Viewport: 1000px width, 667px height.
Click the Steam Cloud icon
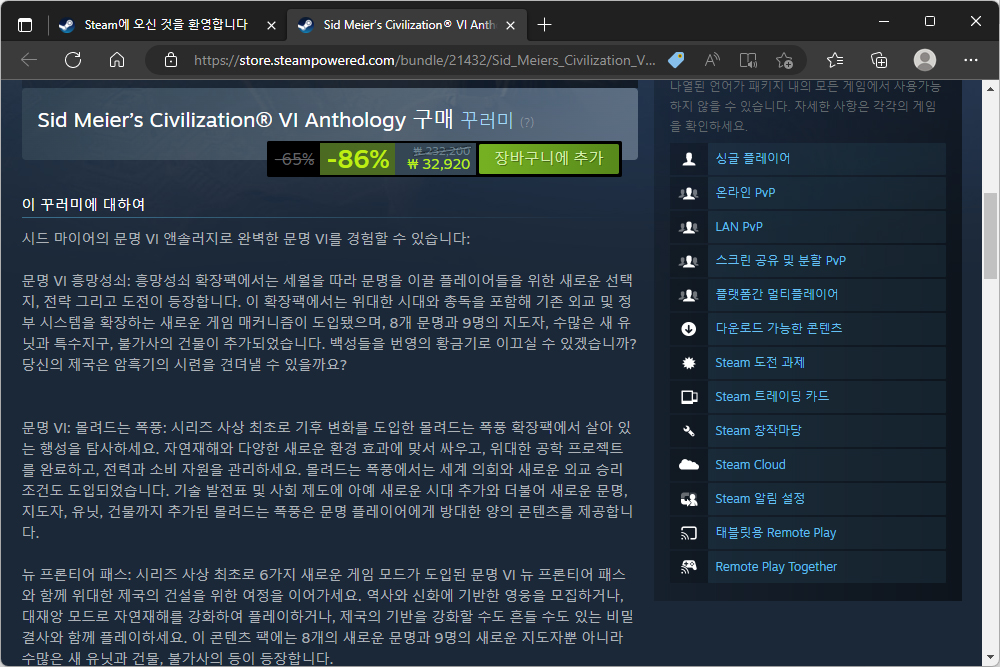click(x=689, y=465)
